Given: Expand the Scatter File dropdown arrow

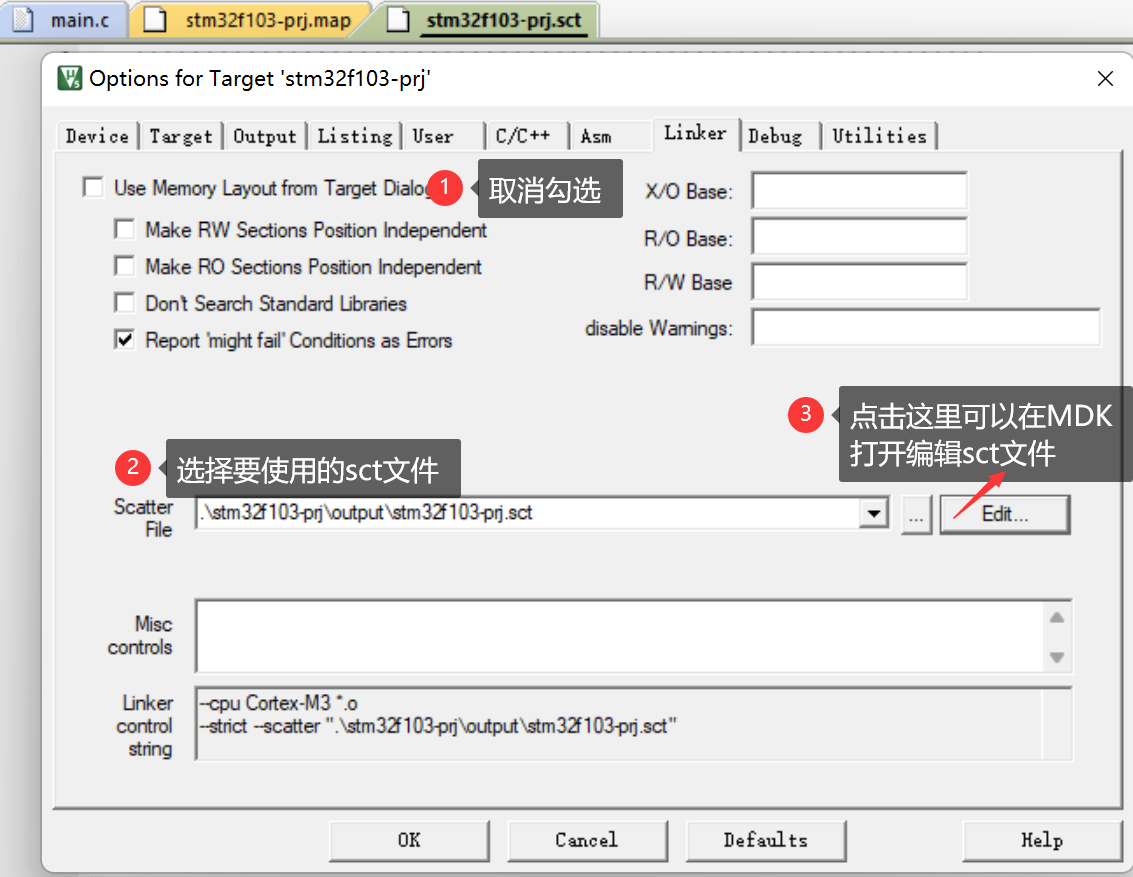Looking at the screenshot, I should (x=875, y=514).
